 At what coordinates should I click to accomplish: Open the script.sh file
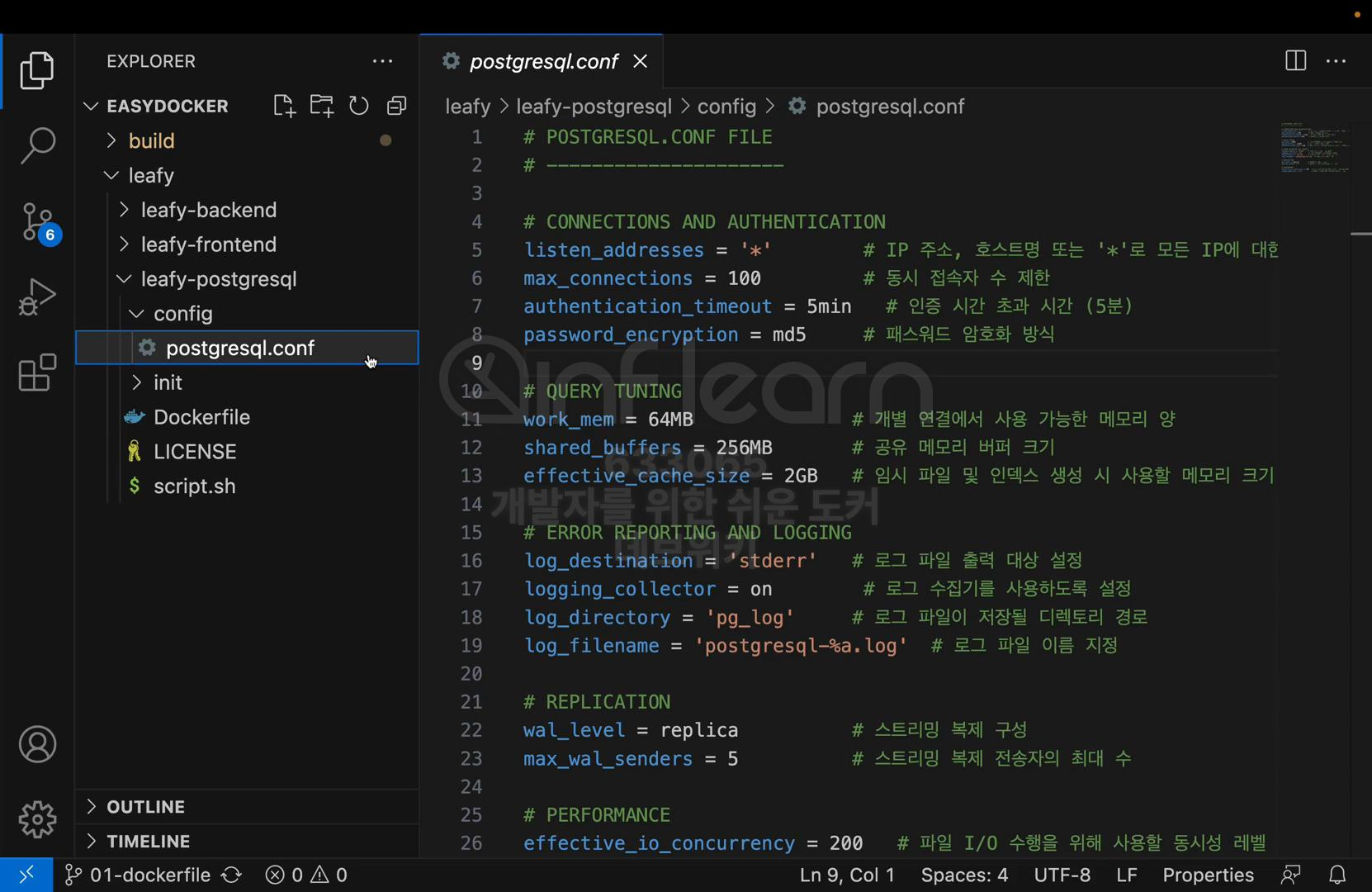pyautogui.click(x=248, y=486)
